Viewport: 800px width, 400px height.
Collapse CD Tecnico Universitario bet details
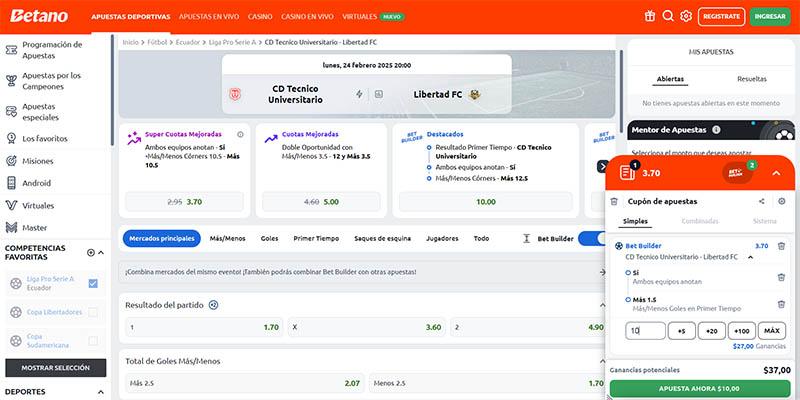coord(750,257)
